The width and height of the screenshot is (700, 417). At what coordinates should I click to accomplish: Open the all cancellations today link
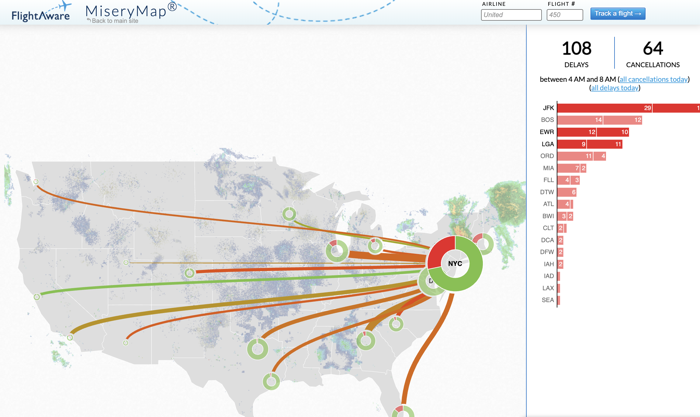653,79
